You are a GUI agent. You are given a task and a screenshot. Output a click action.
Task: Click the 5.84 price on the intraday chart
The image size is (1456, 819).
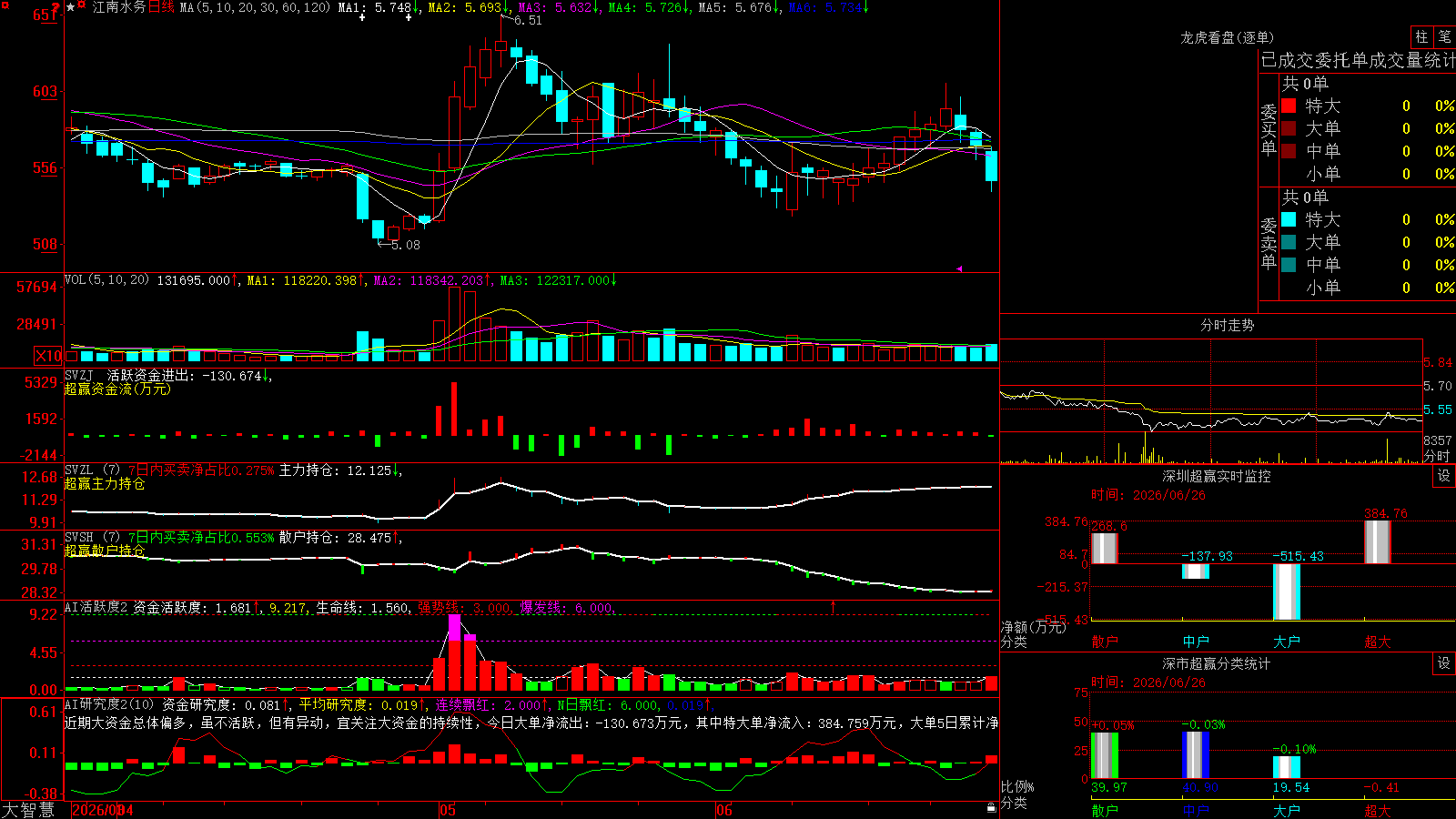[1438, 362]
